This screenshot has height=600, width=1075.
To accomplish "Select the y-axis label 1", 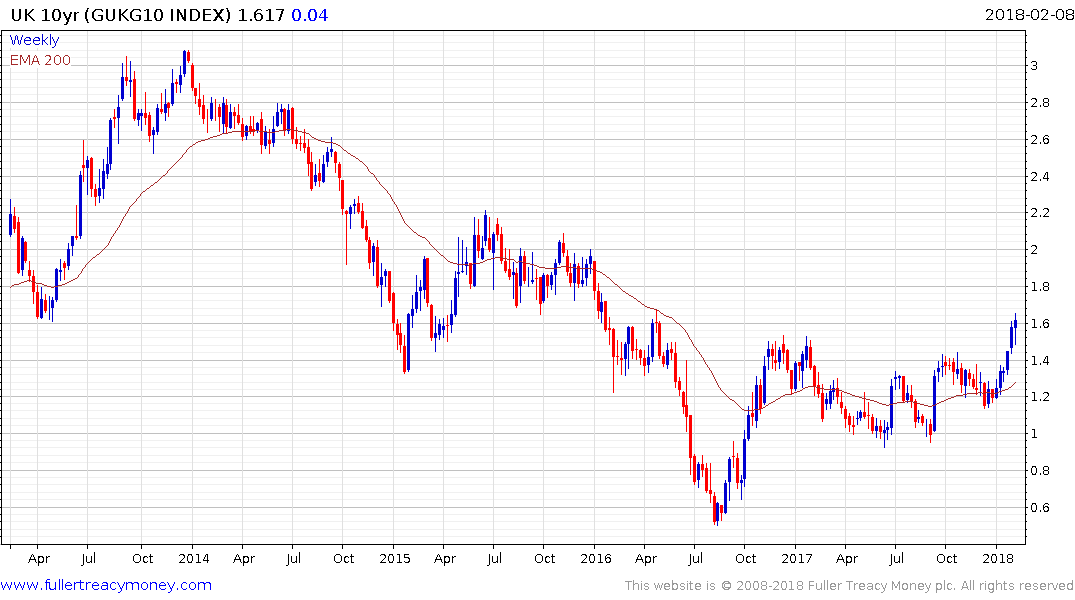I will coord(1035,434).
